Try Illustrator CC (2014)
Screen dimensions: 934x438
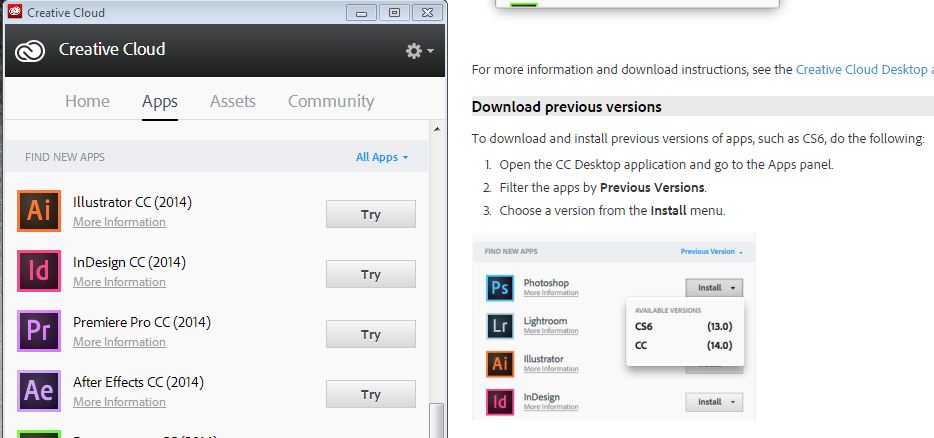(371, 215)
